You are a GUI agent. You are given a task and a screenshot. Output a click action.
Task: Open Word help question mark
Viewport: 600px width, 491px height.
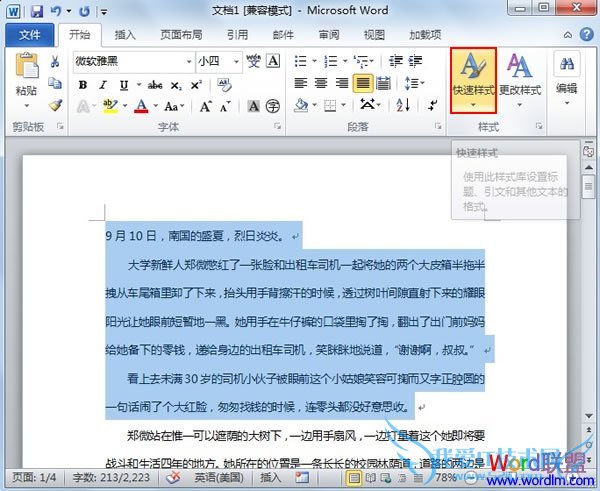click(x=587, y=35)
